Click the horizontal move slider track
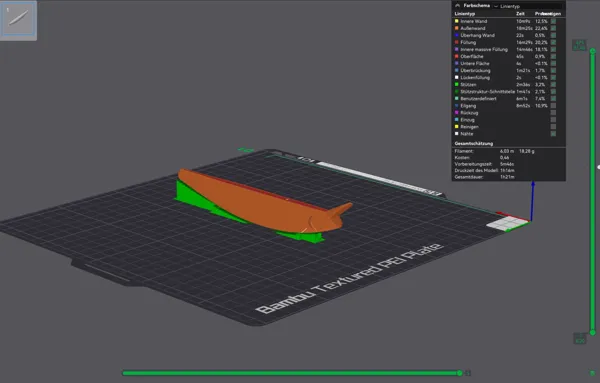Image resolution: width=600 pixels, height=383 pixels. (x=291, y=373)
